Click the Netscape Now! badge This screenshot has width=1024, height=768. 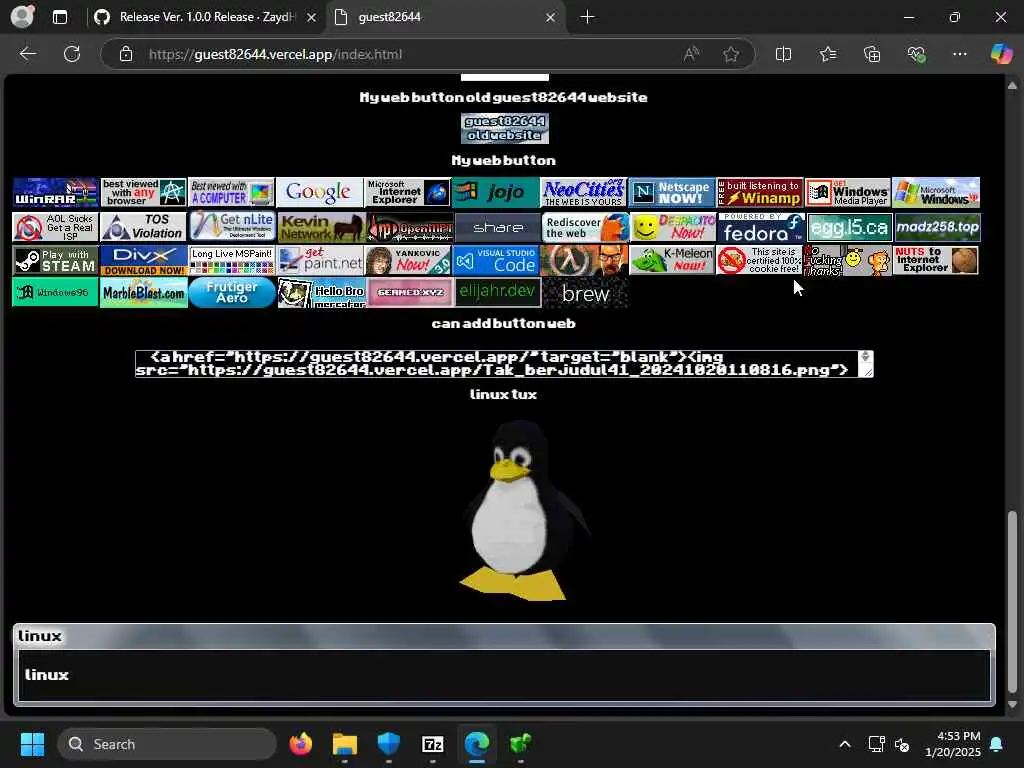672,192
